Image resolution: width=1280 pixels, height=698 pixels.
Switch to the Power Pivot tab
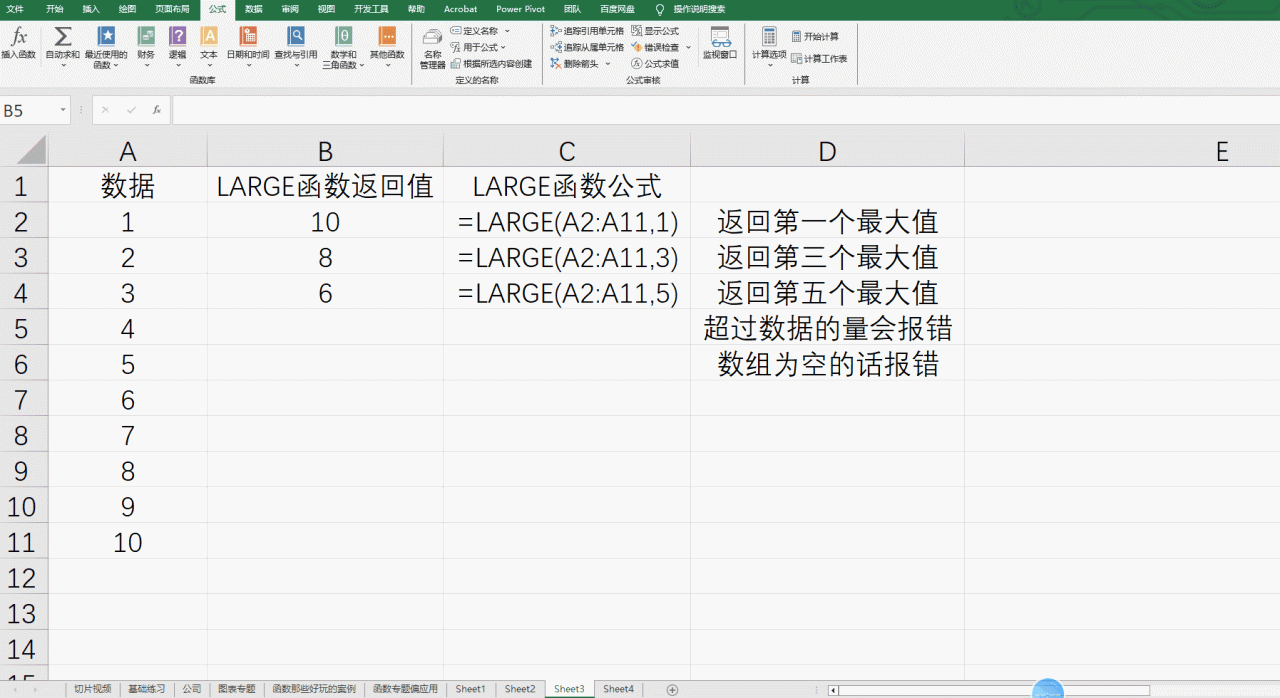pos(521,9)
